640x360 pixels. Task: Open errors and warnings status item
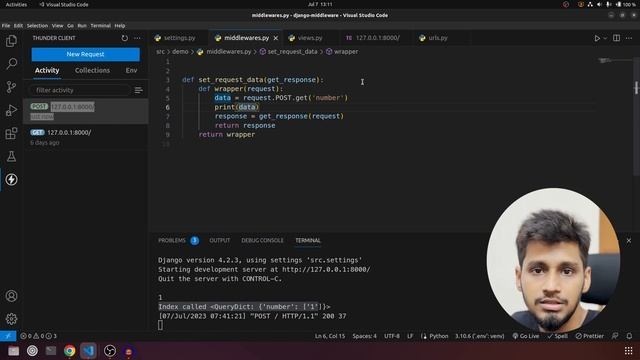(39, 336)
